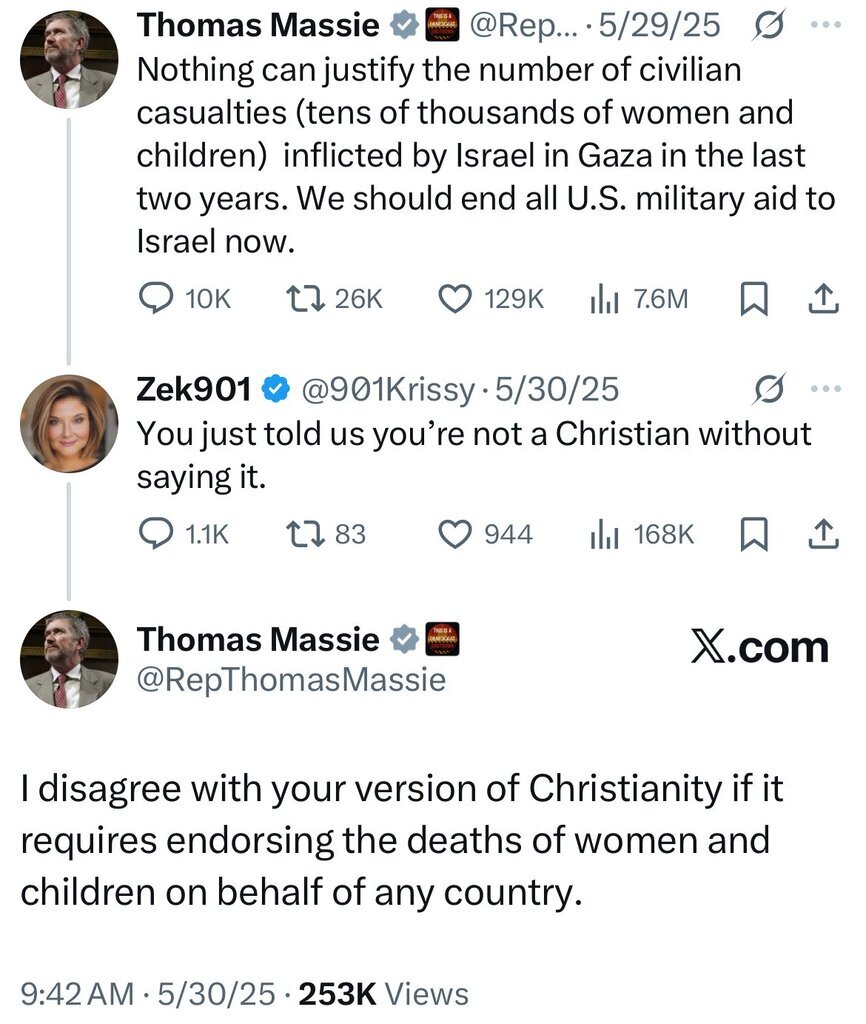Open @RepThomasMassie handle link

pos(291,681)
